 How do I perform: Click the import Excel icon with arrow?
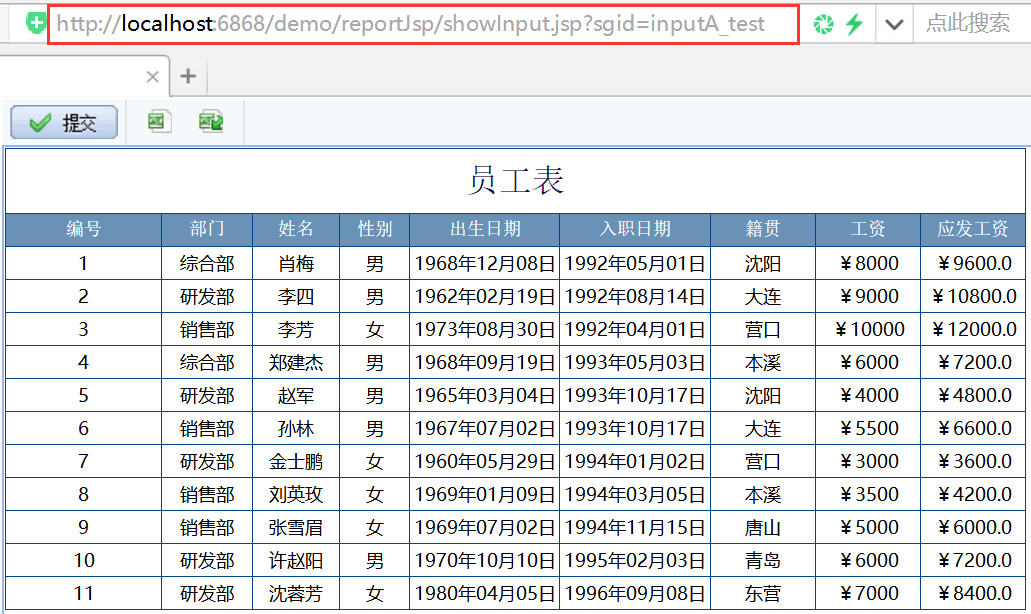211,122
